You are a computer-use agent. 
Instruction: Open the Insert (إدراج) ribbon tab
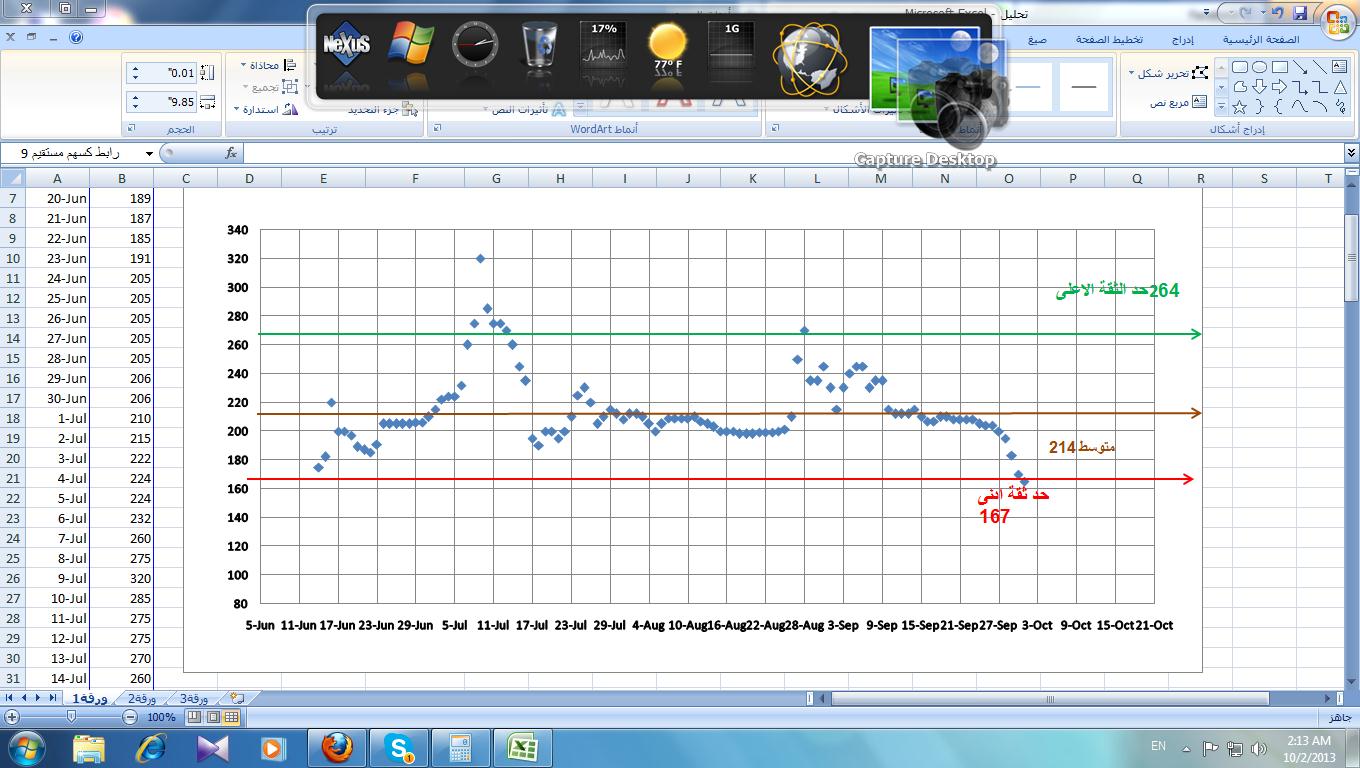(1183, 40)
